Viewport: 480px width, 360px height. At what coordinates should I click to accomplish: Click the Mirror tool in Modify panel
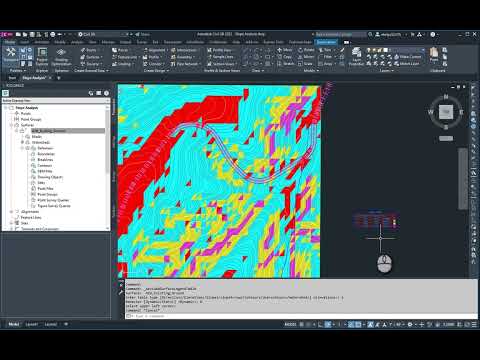tap(306, 57)
